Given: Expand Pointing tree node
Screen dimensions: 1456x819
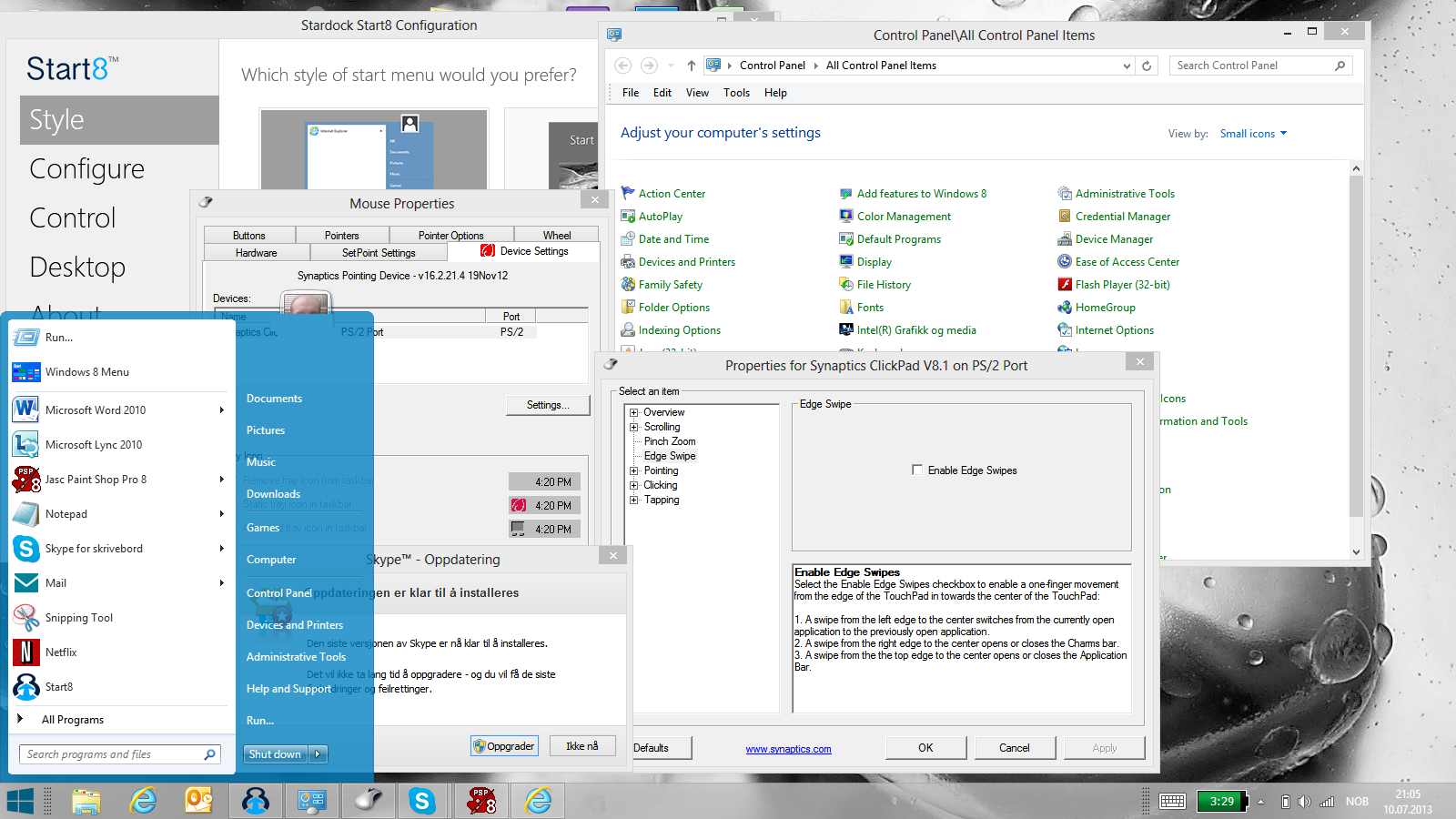Looking at the screenshot, I should click(634, 470).
